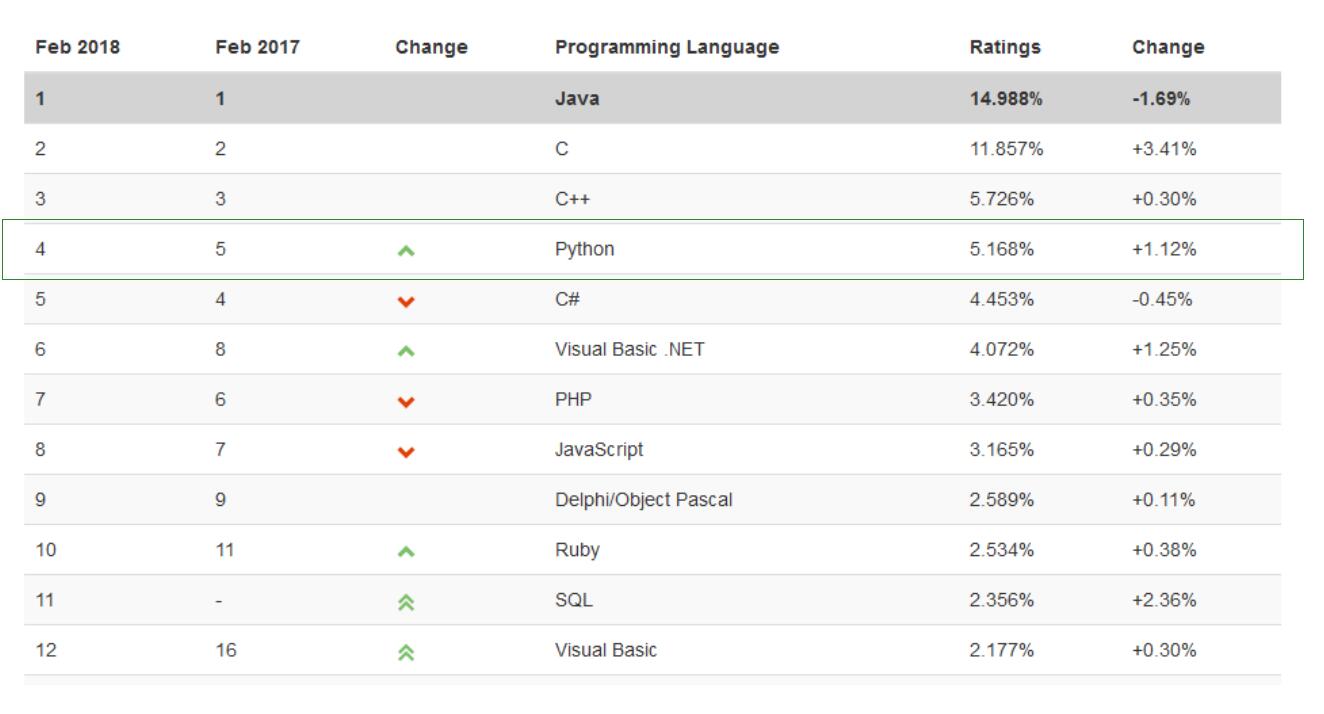The width and height of the screenshot is (1324, 714).
Task: Click the green up arrow in Python row
Action: tap(405, 251)
